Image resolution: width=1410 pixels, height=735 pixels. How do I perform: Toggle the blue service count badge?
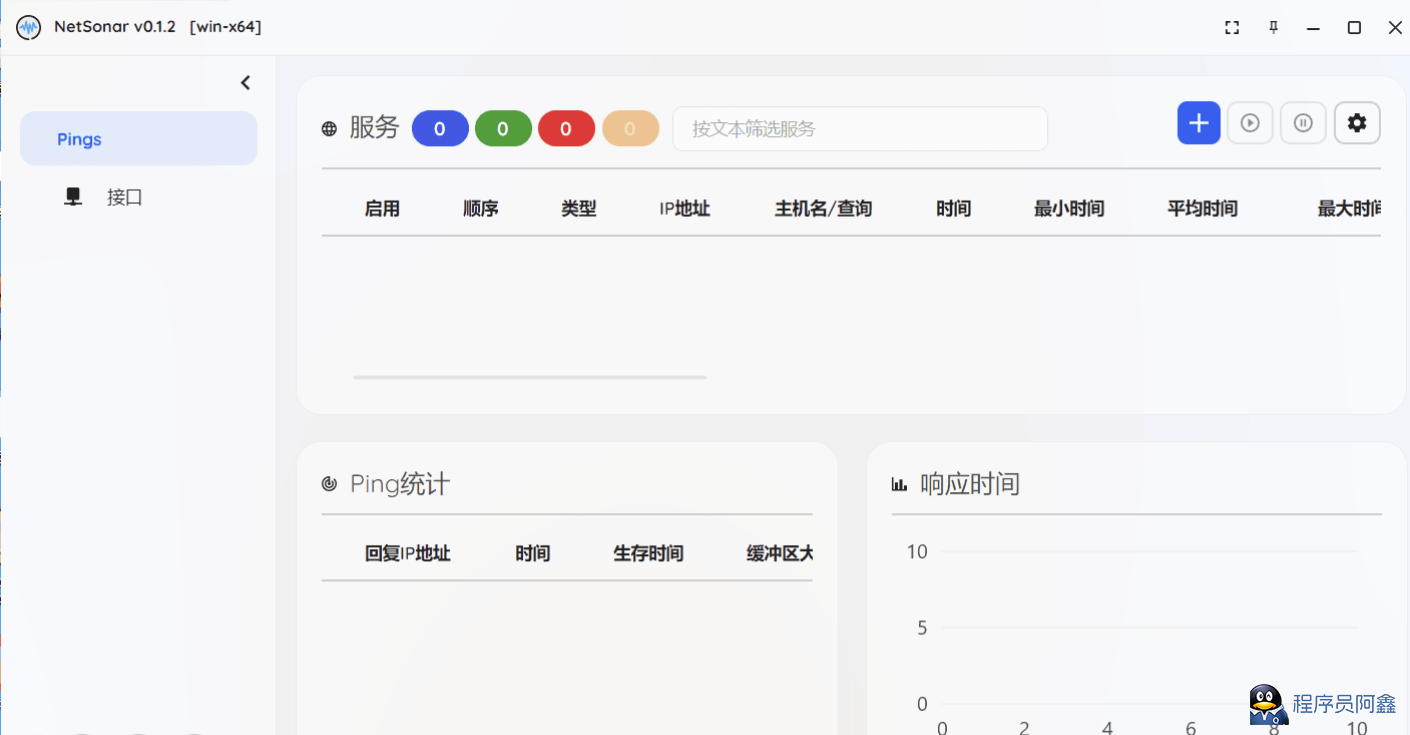pyautogui.click(x=440, y=129)
